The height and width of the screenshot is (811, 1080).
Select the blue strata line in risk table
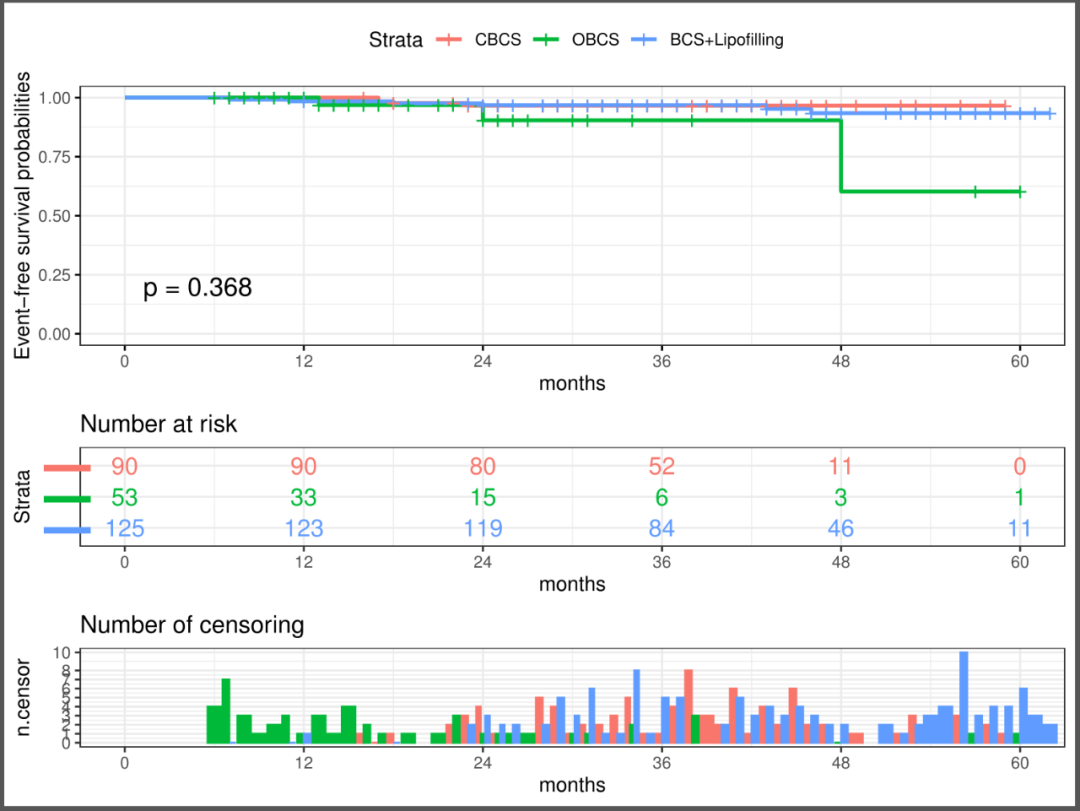click(67, 529)
